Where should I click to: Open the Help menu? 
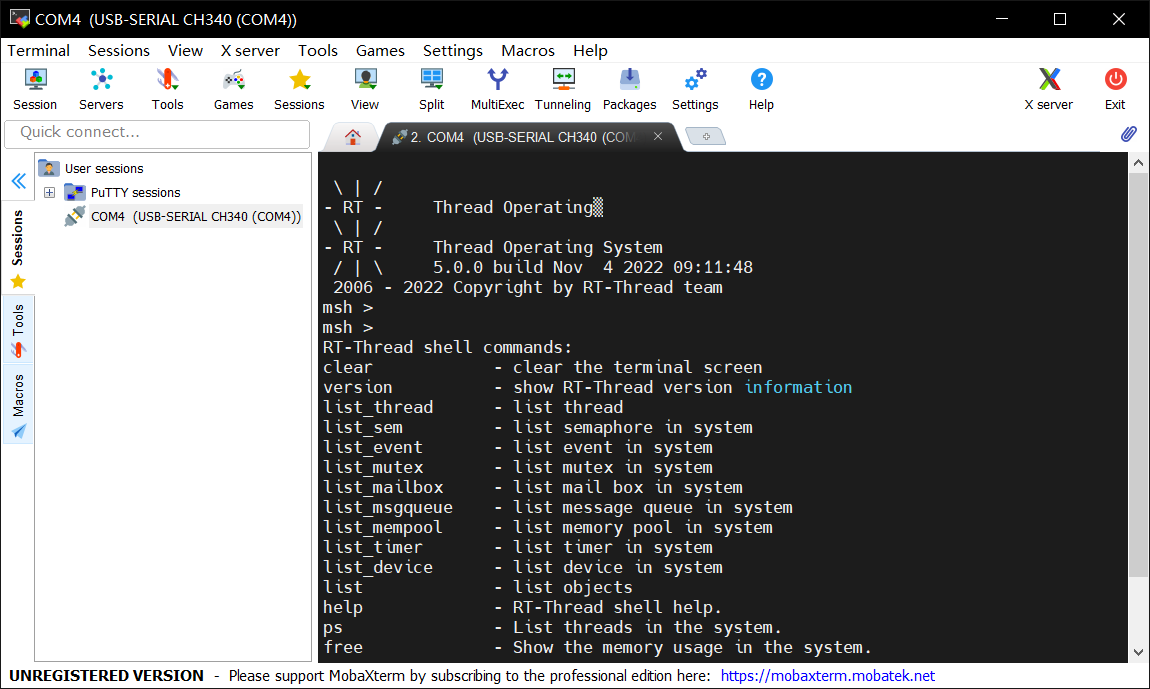tap(590, 51)
